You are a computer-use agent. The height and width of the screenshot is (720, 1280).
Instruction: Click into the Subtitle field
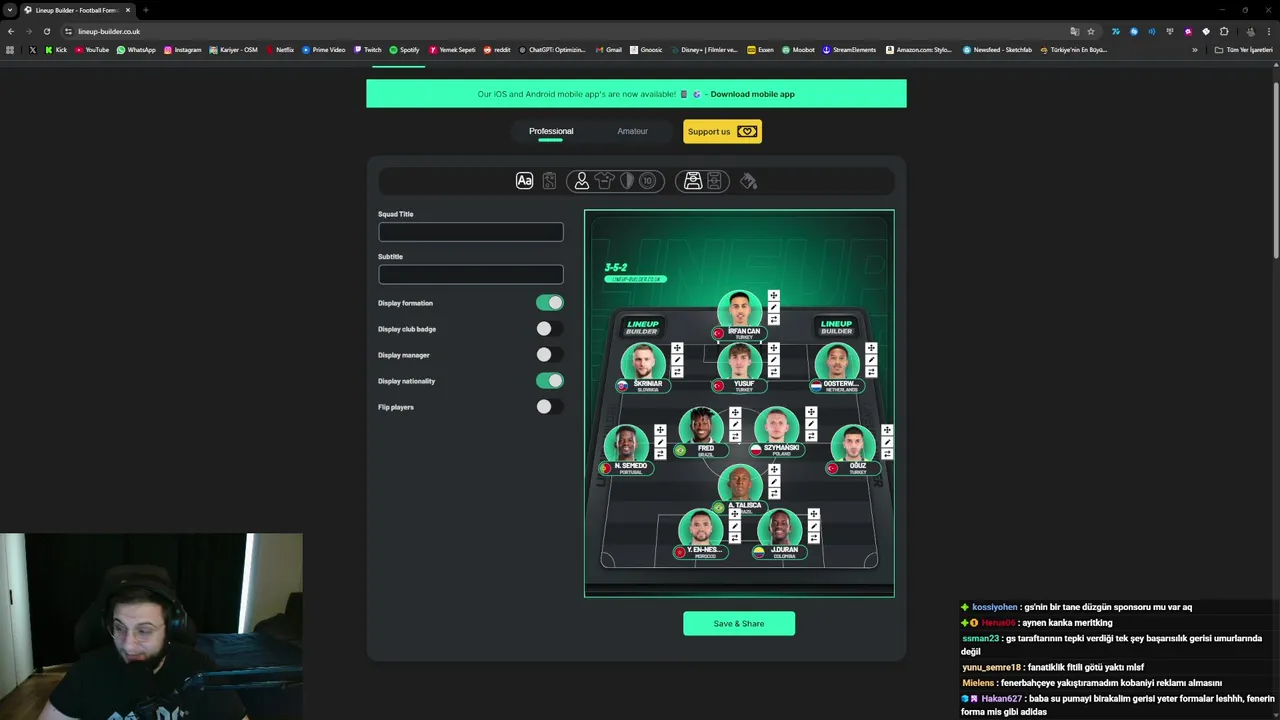coord(471,274)
